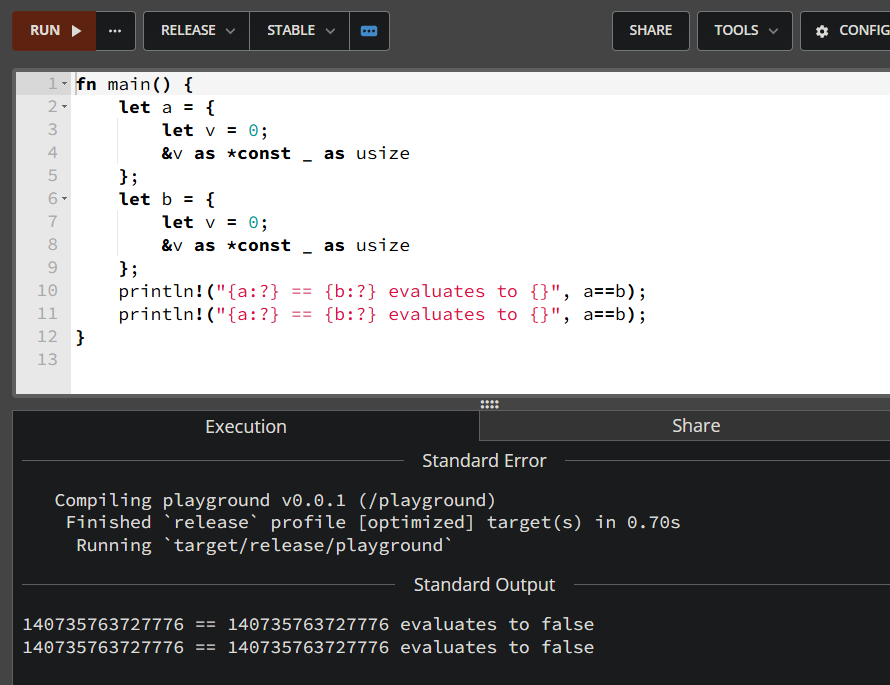
Task: Switch to the Execution output tab
Action: (x=246, y=426)
